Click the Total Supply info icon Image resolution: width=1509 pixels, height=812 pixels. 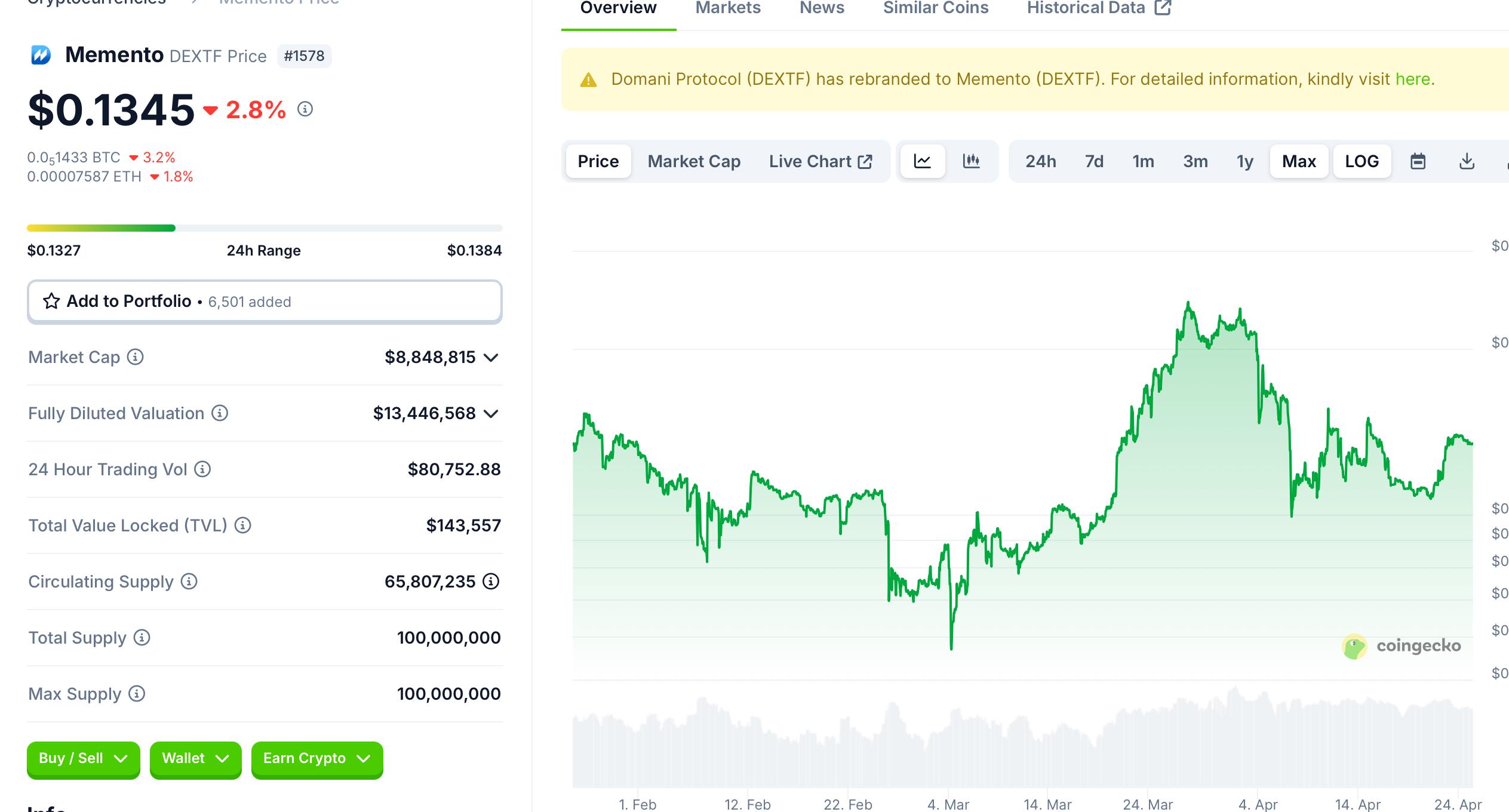(142, 638)
